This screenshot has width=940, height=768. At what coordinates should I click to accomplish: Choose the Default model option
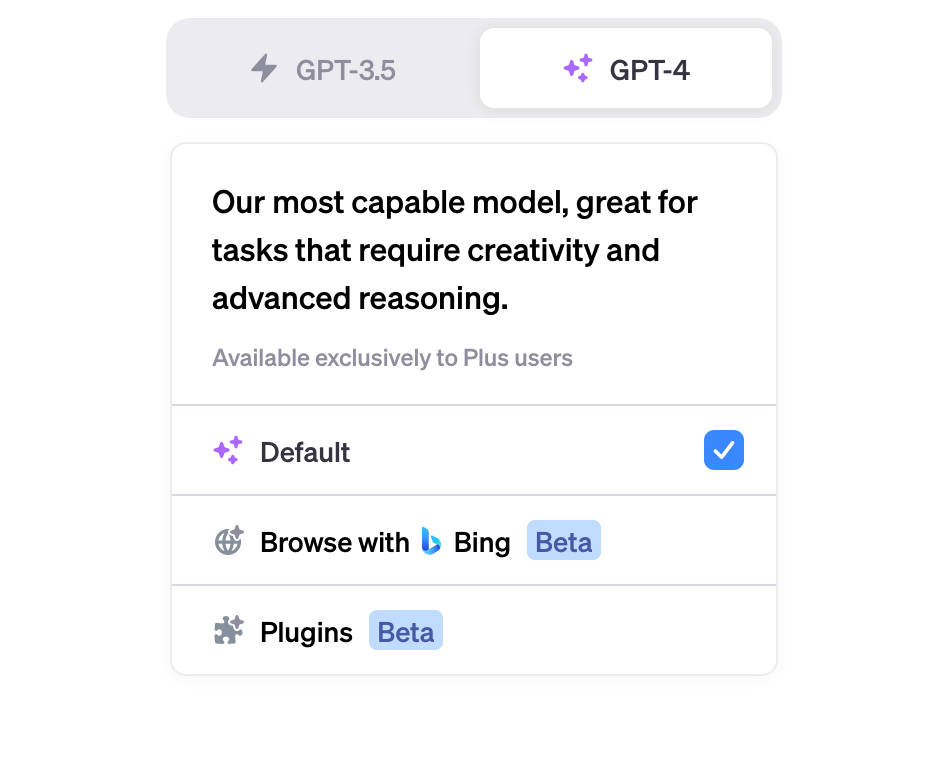coord(474,451)
